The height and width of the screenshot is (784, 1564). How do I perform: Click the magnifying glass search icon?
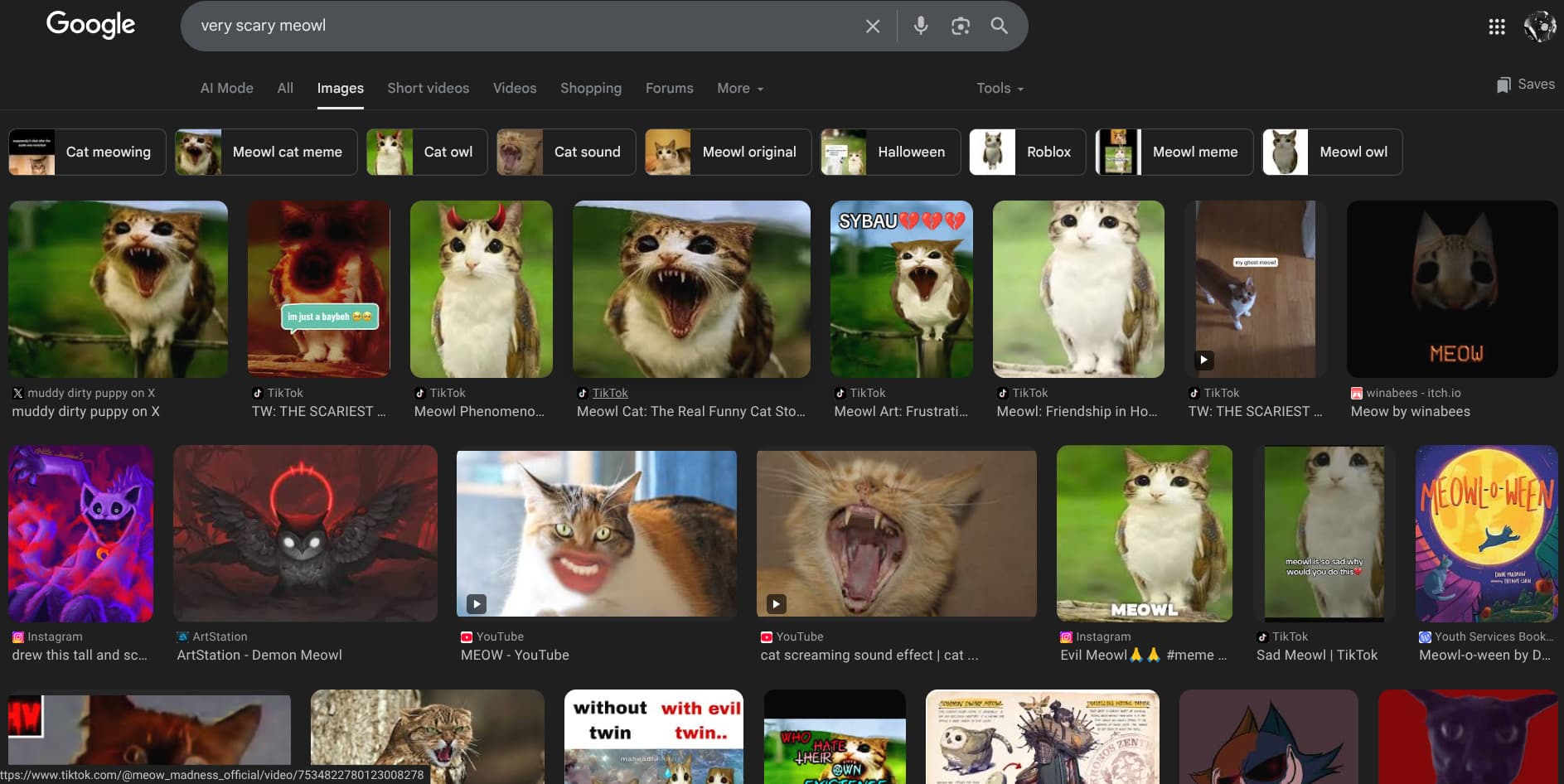pos(999,27)
